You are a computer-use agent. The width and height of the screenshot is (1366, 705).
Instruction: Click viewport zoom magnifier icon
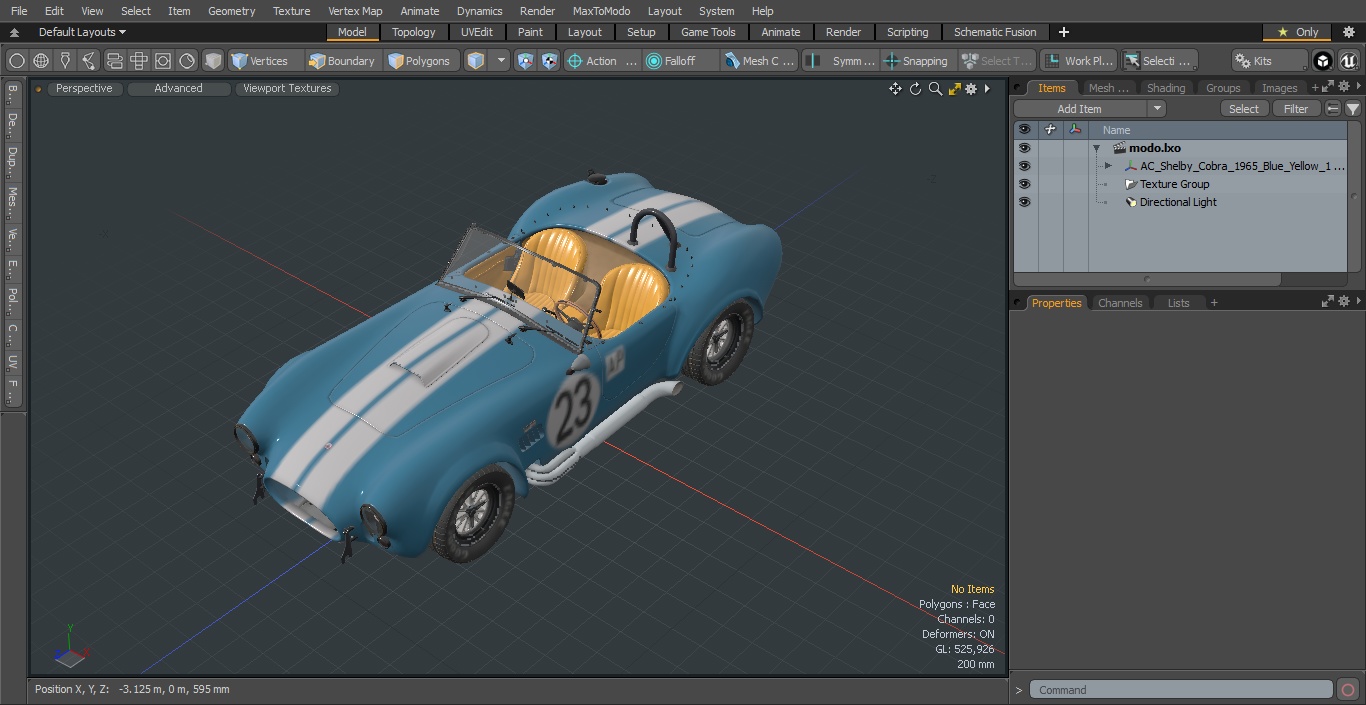pos(935,89)
